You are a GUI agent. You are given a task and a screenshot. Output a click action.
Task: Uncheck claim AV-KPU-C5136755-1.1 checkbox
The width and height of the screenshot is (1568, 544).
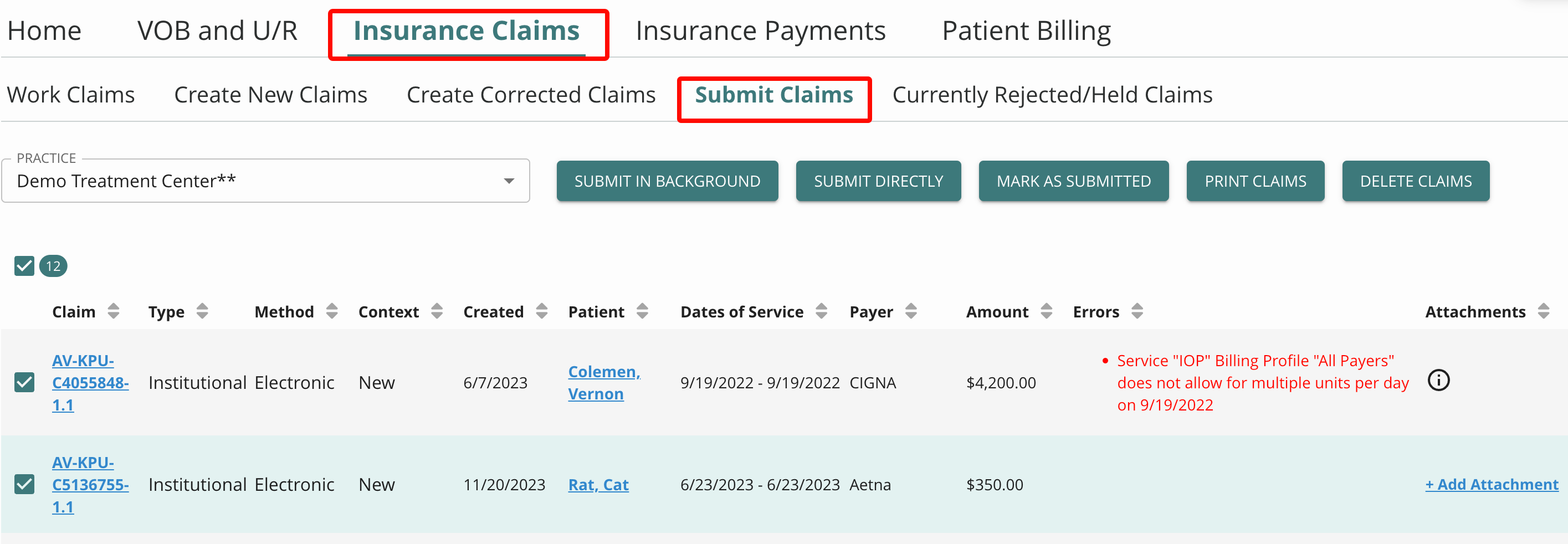(x=24, y=484)
